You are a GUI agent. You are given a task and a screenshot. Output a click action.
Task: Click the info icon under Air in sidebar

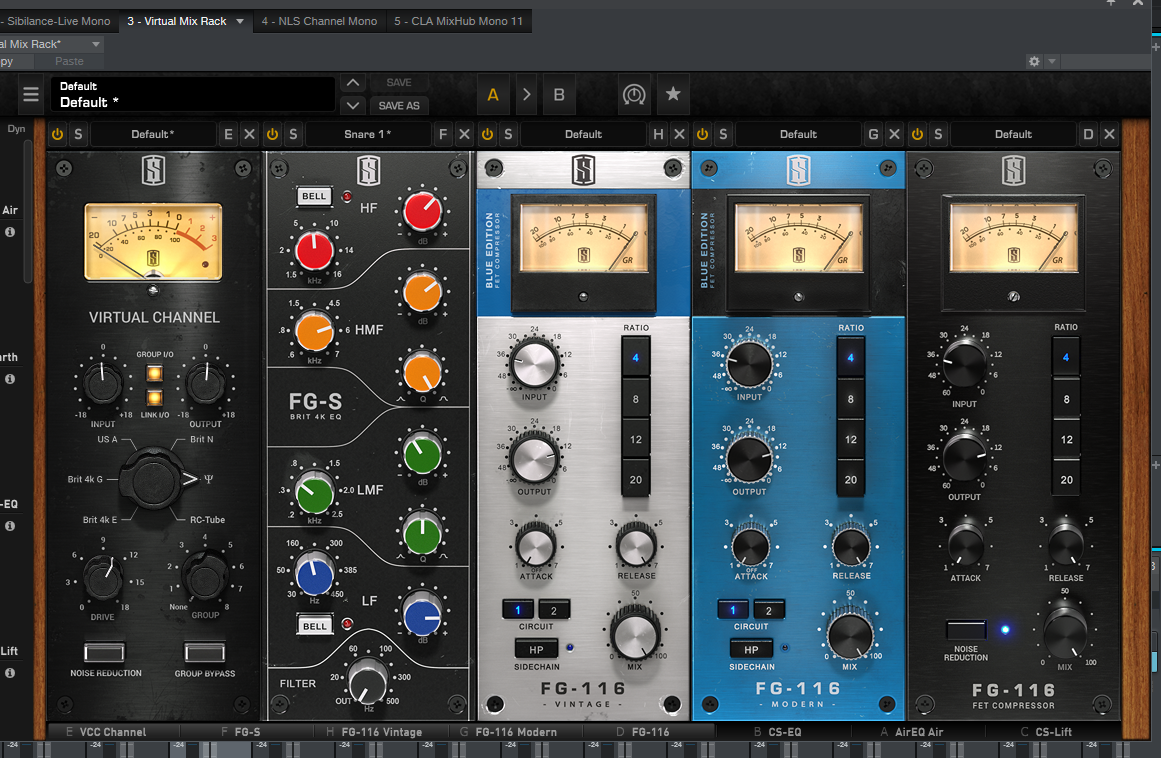pos(10,232)
